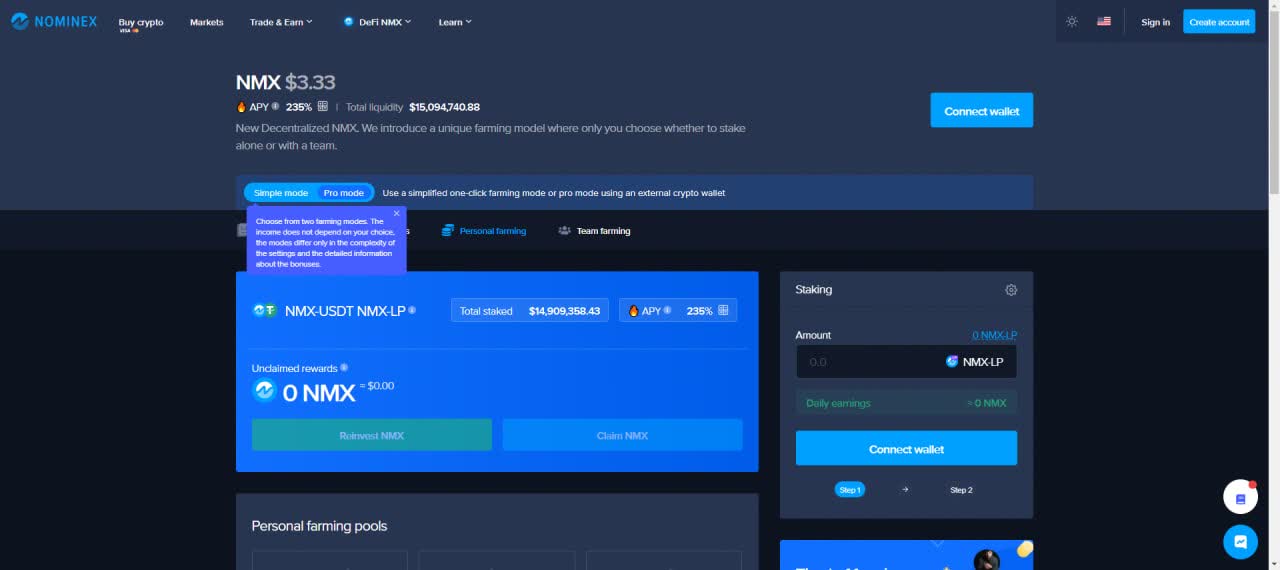Show info icon beside Unclaimed rewards

pyautogui.click(x=344, y=368)
